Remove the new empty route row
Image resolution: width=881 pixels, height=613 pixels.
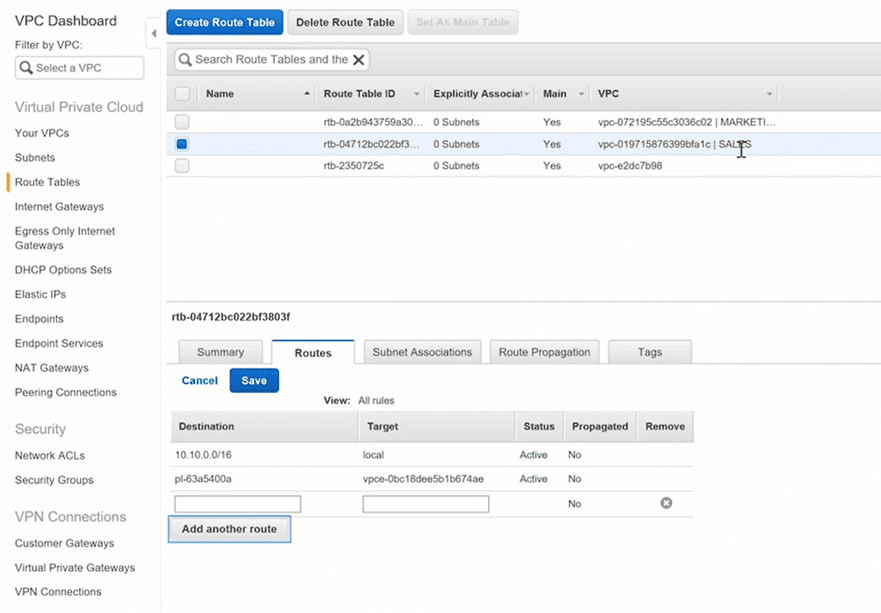pos(665,503)
